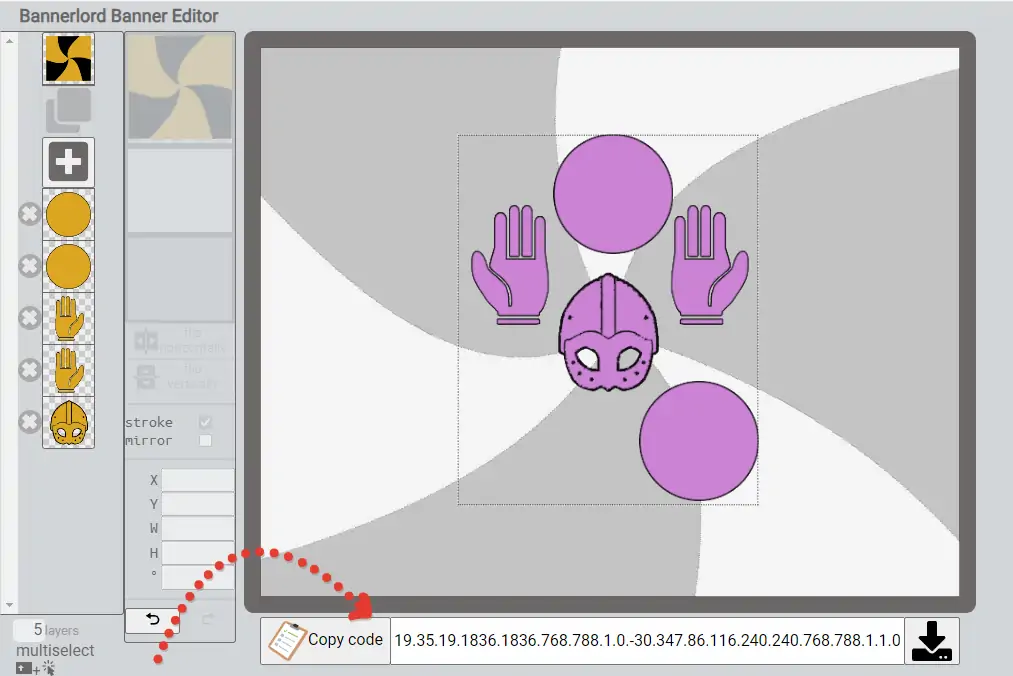Delete the first circle layer

pos(30,214)
